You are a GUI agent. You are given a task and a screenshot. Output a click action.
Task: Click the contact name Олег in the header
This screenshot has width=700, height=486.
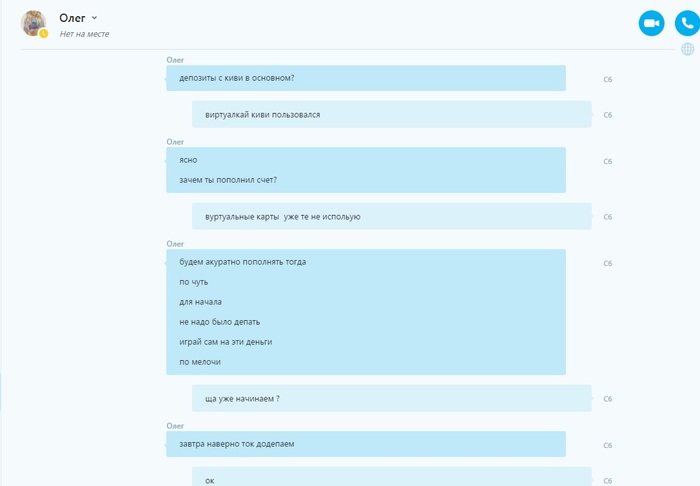click(72, 18)
